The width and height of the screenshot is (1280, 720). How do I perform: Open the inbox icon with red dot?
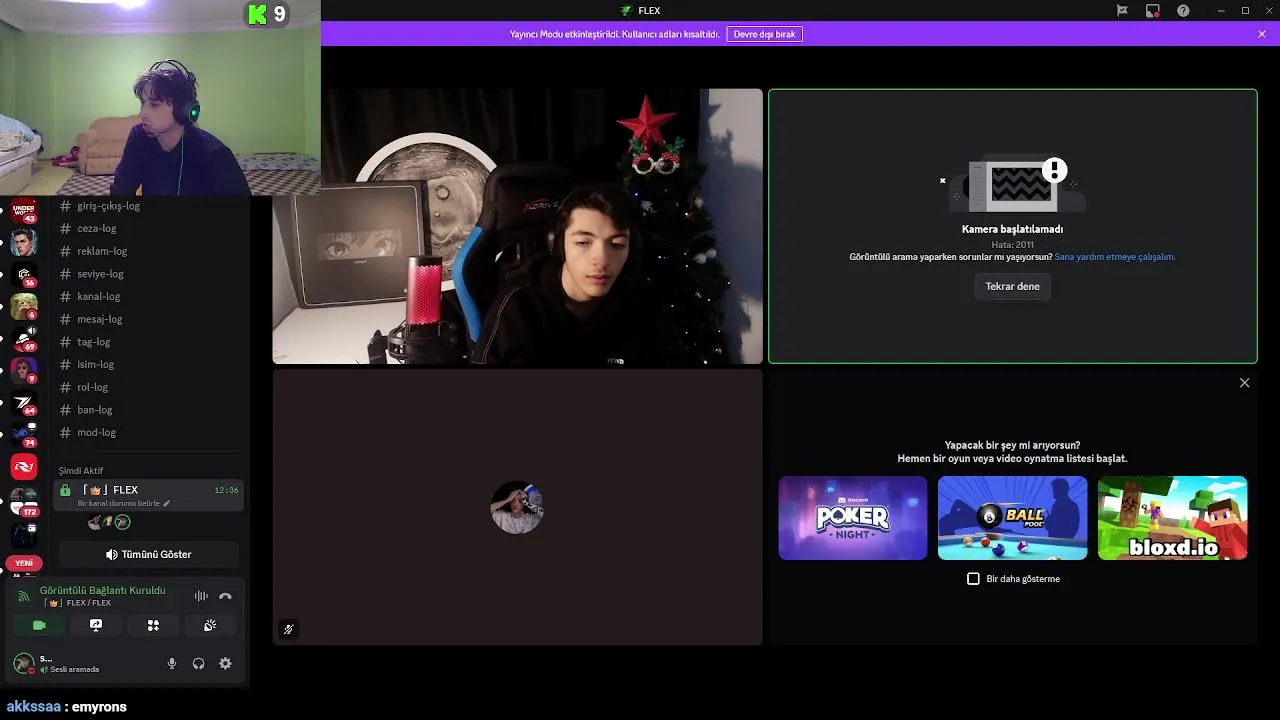[x=1153, y=10]
